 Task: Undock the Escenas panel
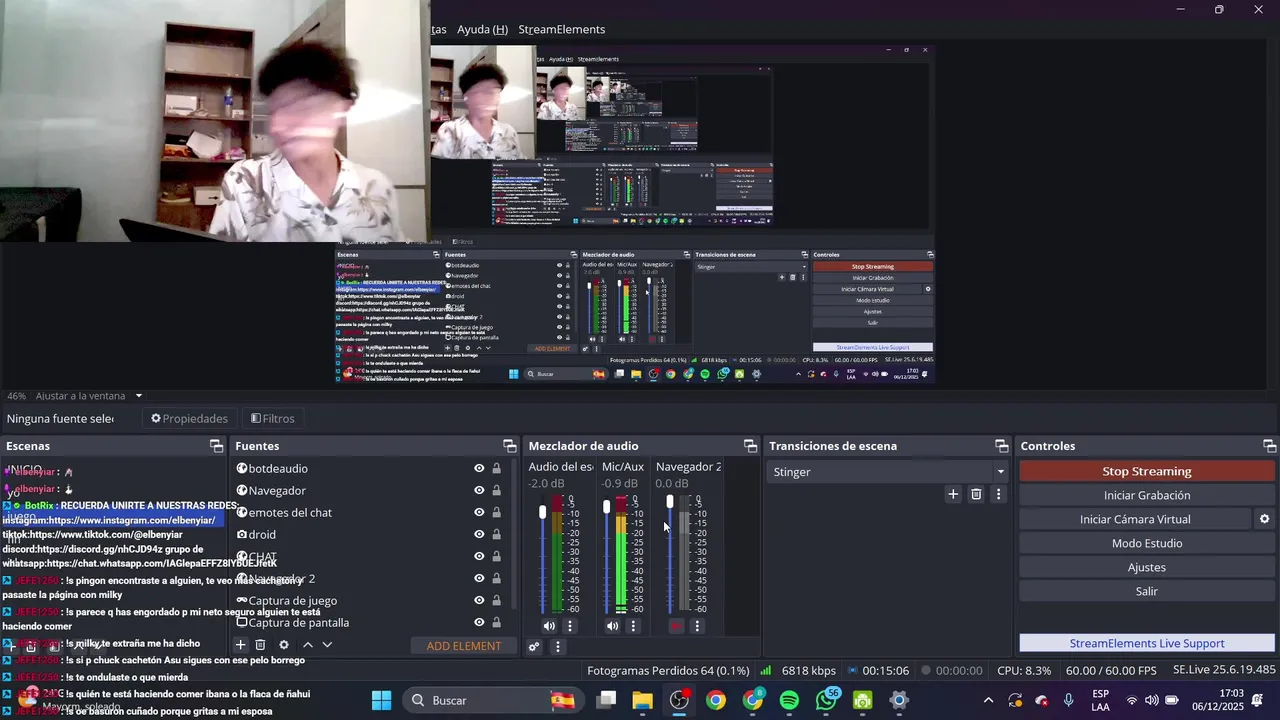(x=216, y=446)
